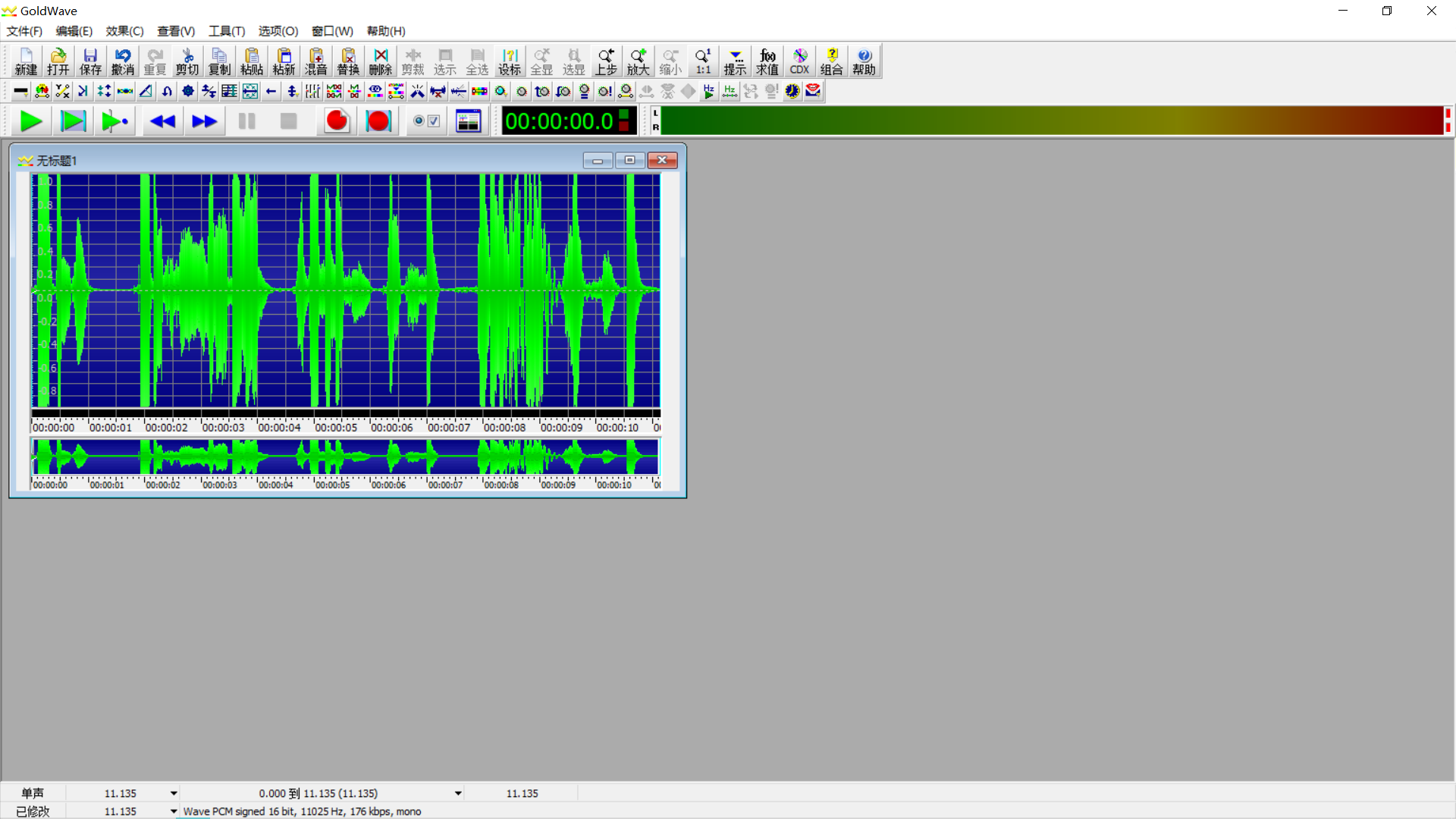Open the gear-shaped mechanize effect
Viewport: 1456px width, 819px height.
(188, 91)
